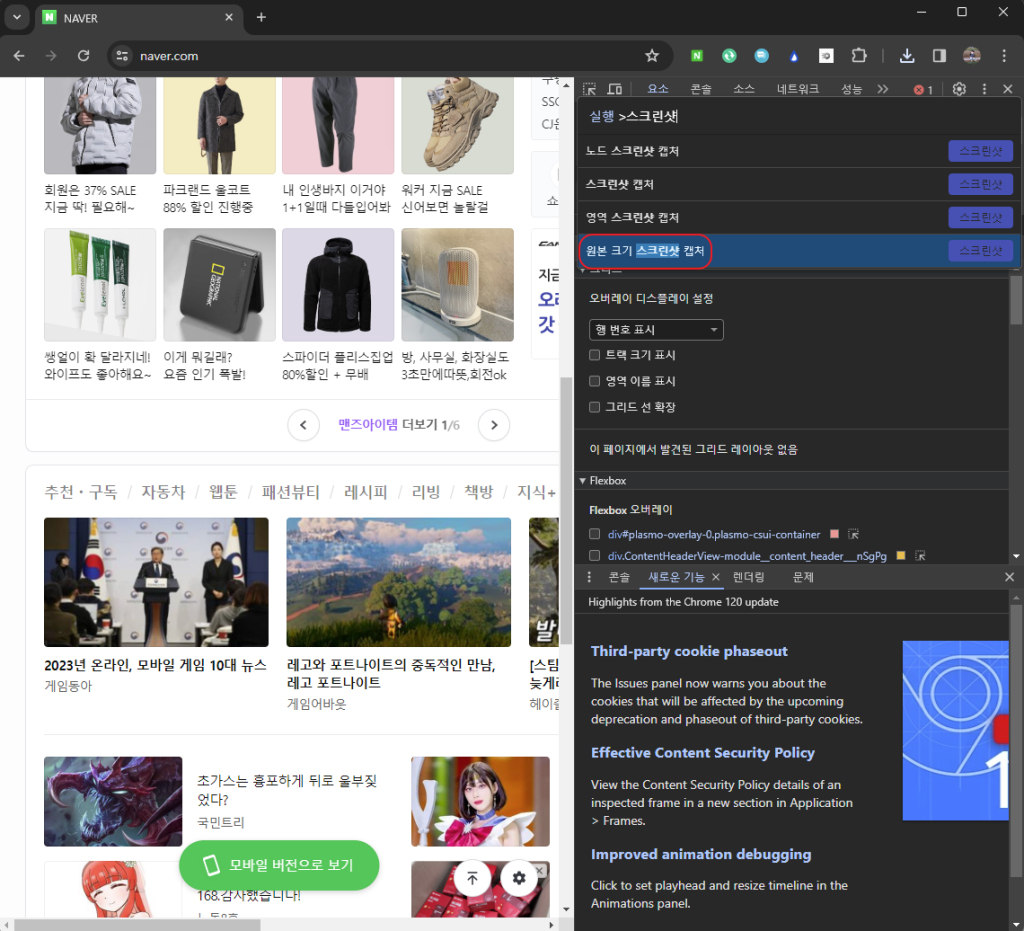Screen dimensions: 1024x931
Task: Go back using the browser back arrow
Action: click(19, 56)
